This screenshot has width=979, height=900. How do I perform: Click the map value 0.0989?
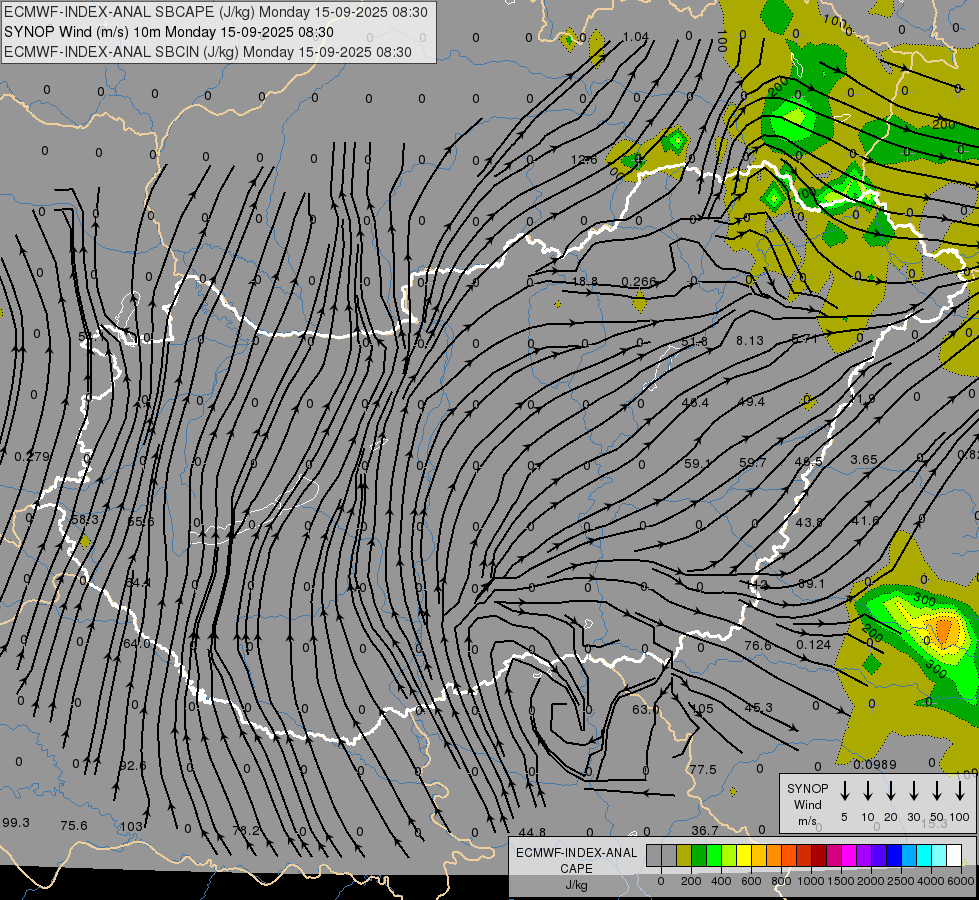click(x=875, y=764)
